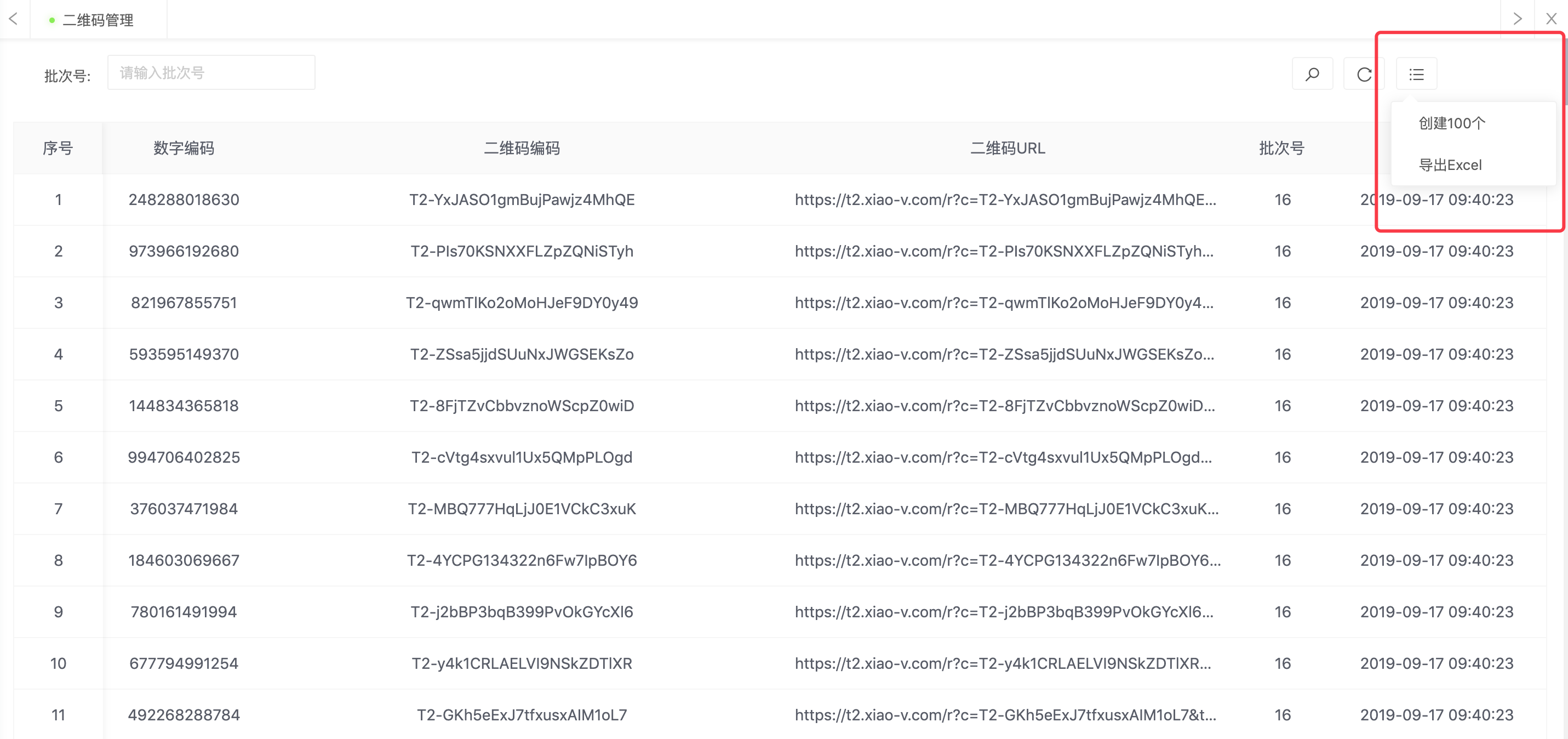The width and height of the screenshot is (1568, 739).
Task: Click the 批次号 column header
Action: [1282, 148]
